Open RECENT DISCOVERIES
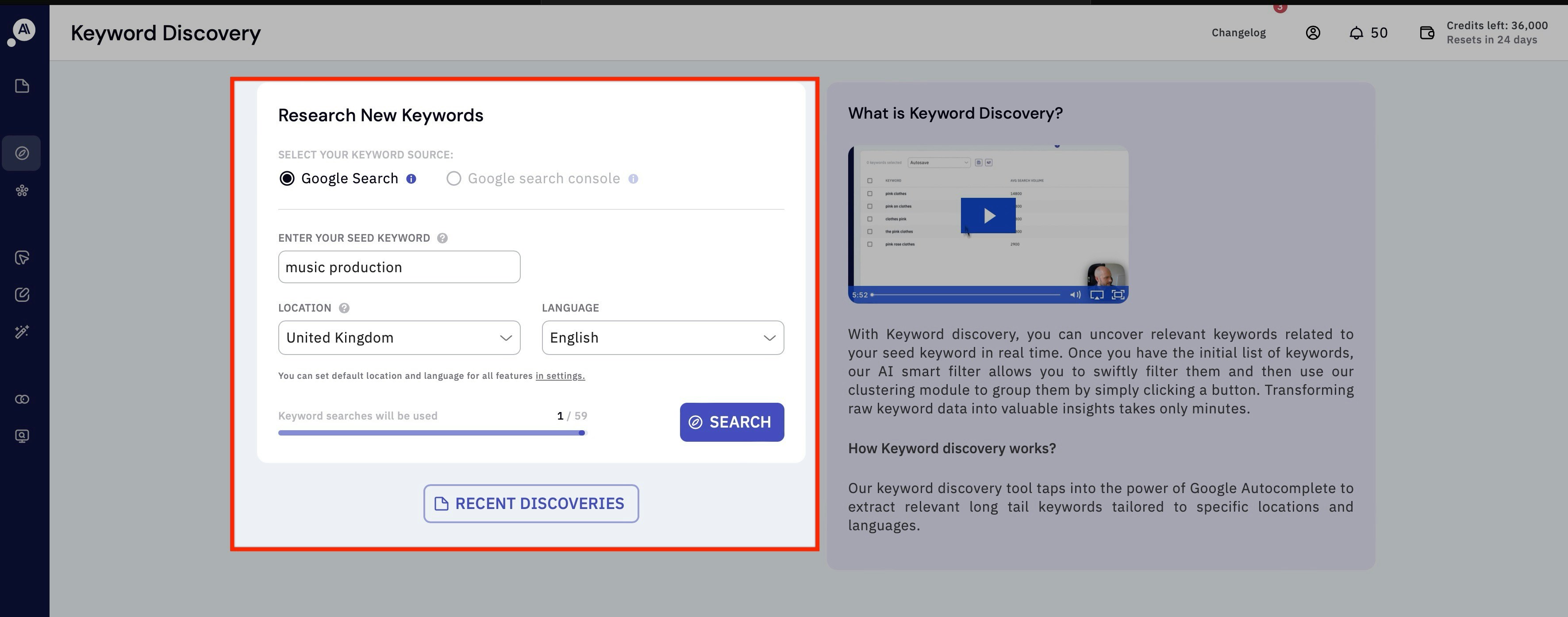 pos(531,504)
